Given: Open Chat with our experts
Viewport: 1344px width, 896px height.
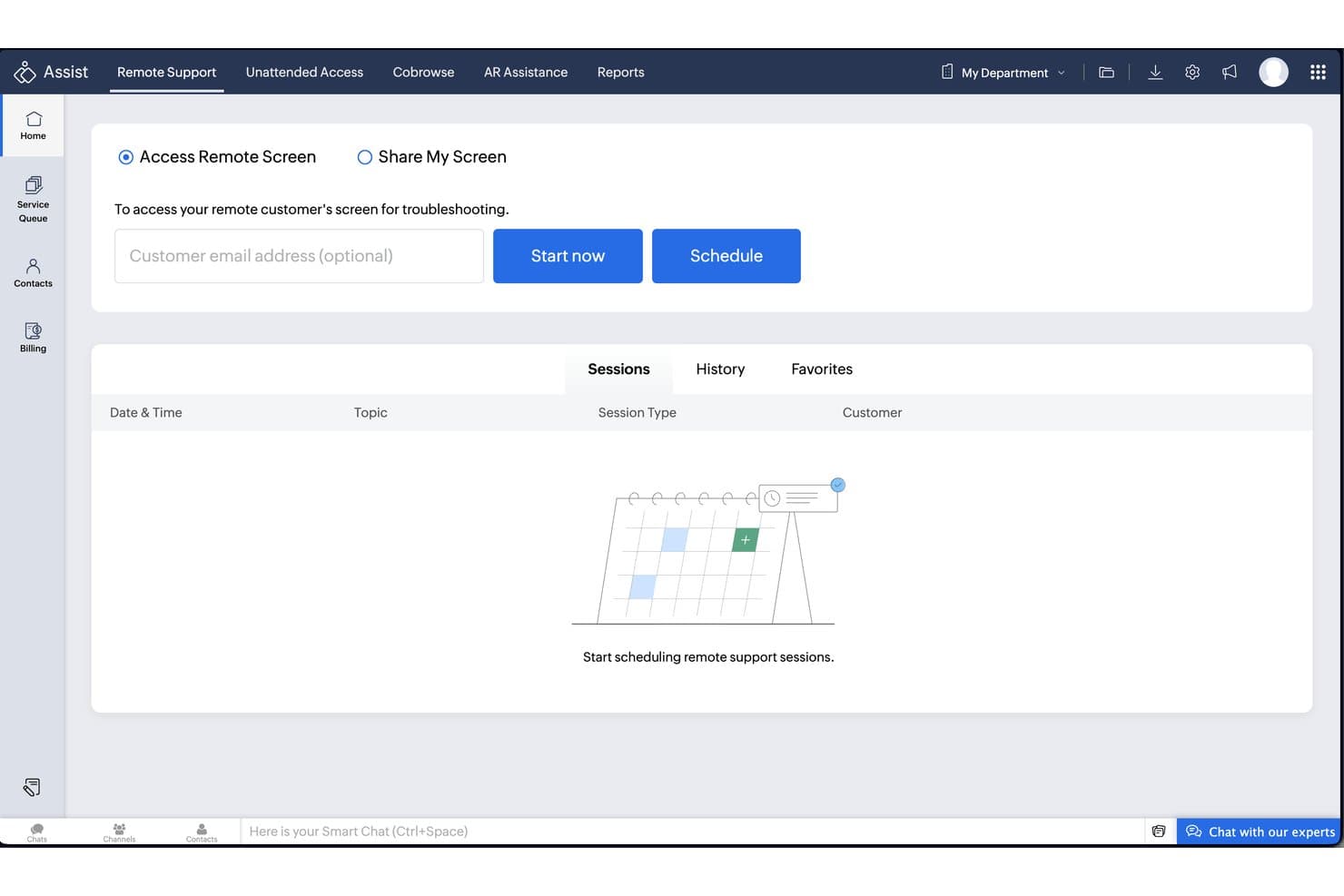Looking at the screenshot, I should 1260,832.
